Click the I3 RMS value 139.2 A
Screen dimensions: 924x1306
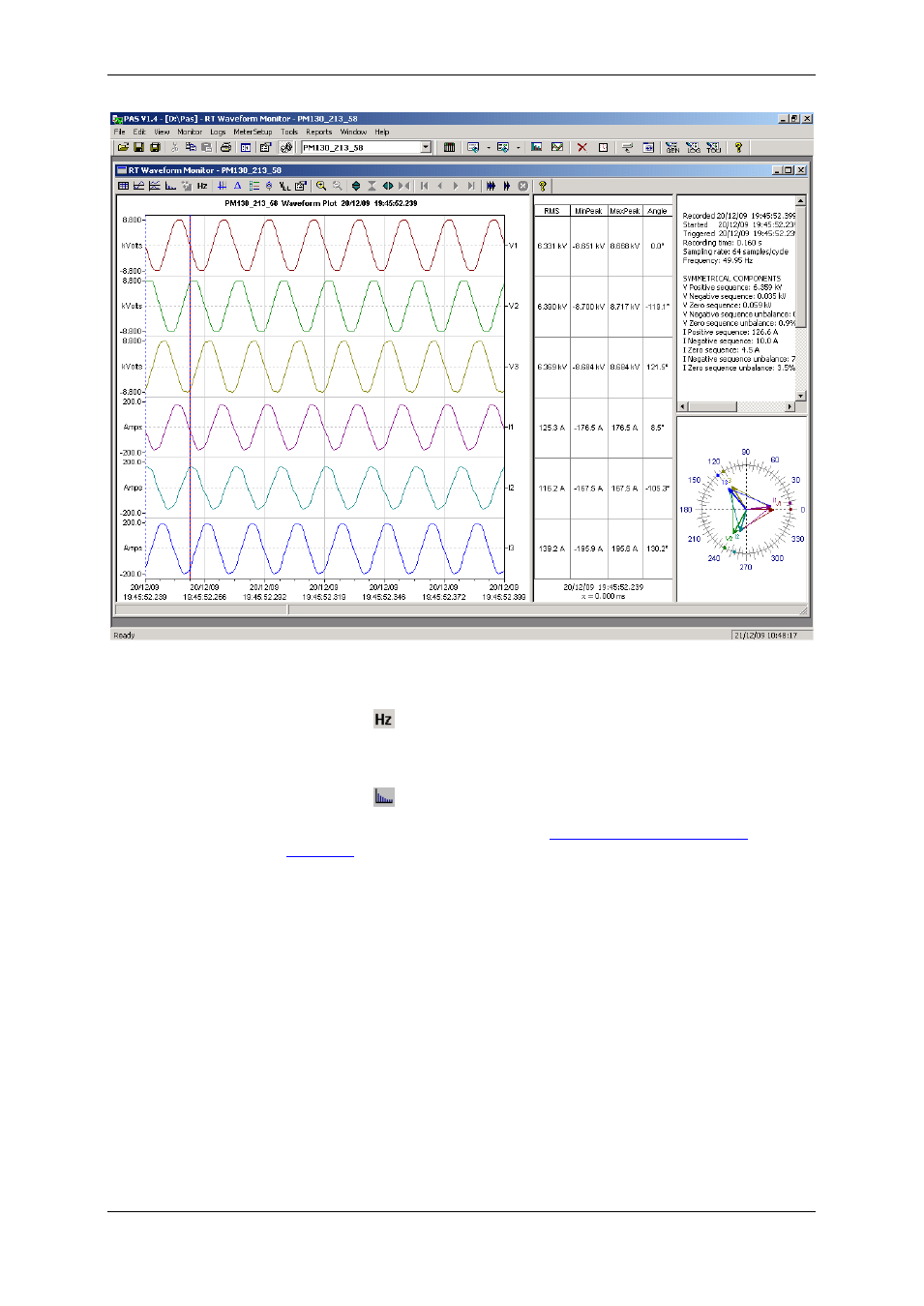551,549
